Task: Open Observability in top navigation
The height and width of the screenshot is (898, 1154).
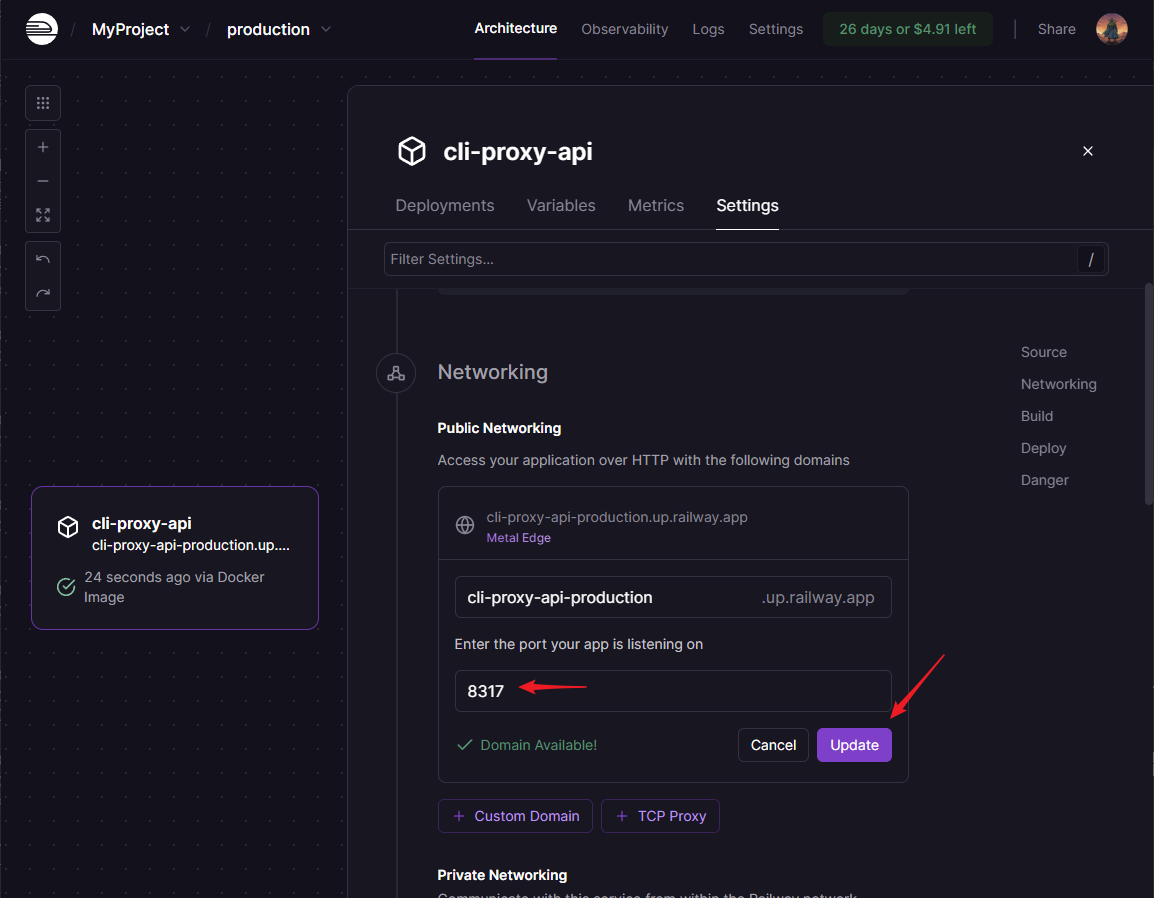Action: click(x=624, y=29)
